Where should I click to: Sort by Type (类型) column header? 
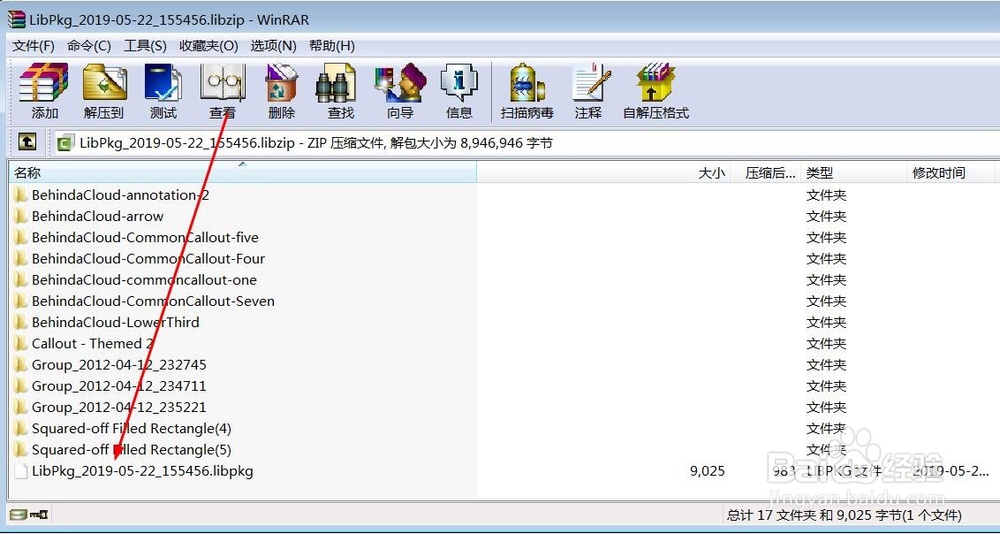click(853, 172)
